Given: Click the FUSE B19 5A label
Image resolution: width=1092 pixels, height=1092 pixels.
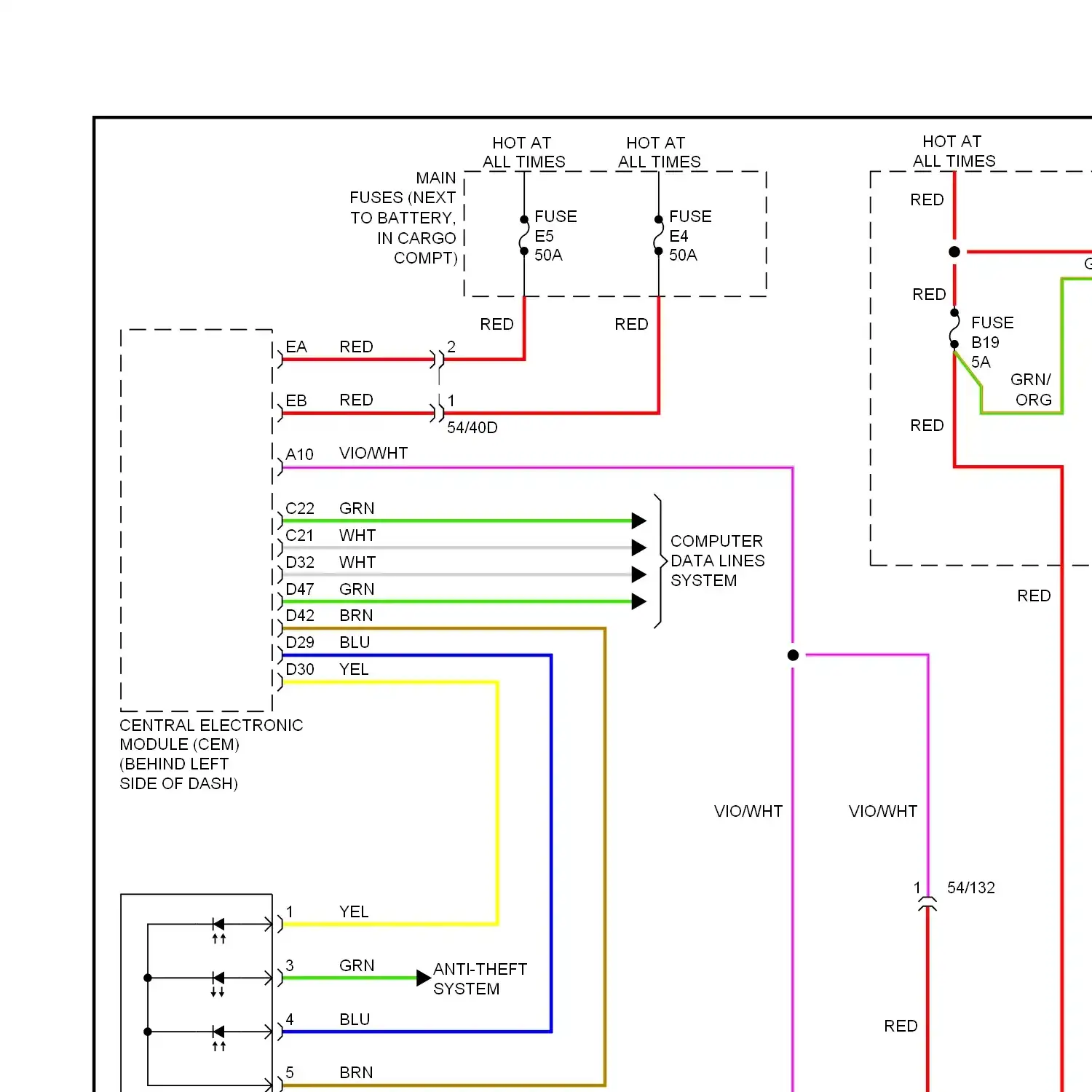Looking at the screenshot, I should tap(992, 342).
